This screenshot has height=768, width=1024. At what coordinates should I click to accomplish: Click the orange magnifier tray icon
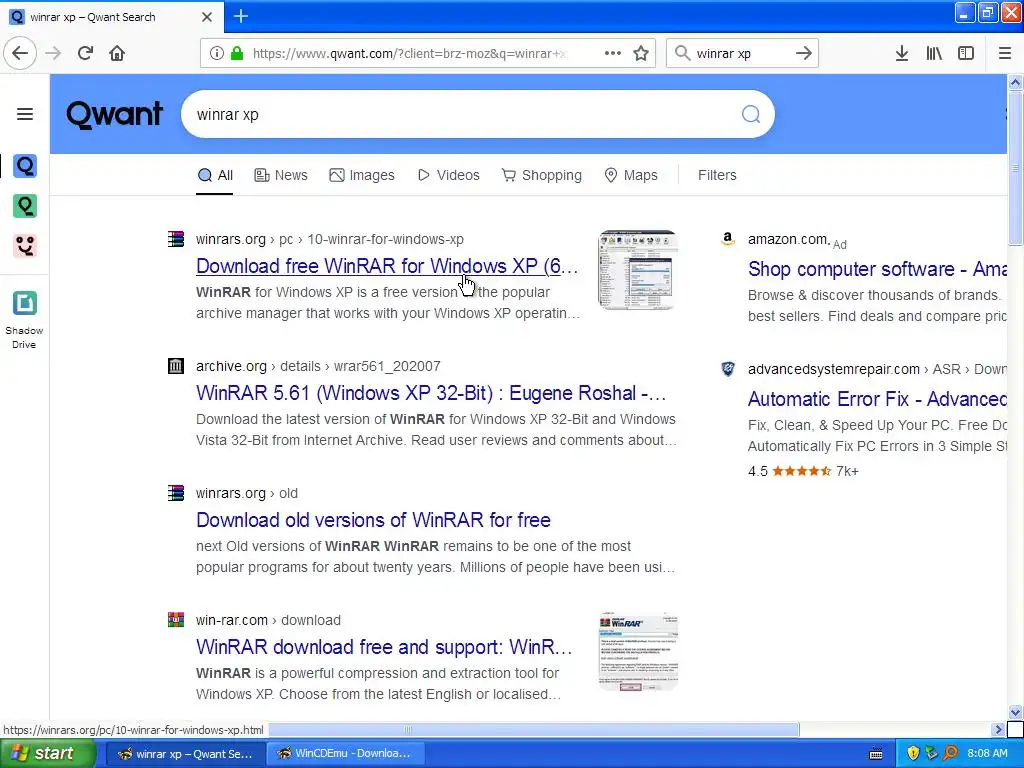point(950,754)
